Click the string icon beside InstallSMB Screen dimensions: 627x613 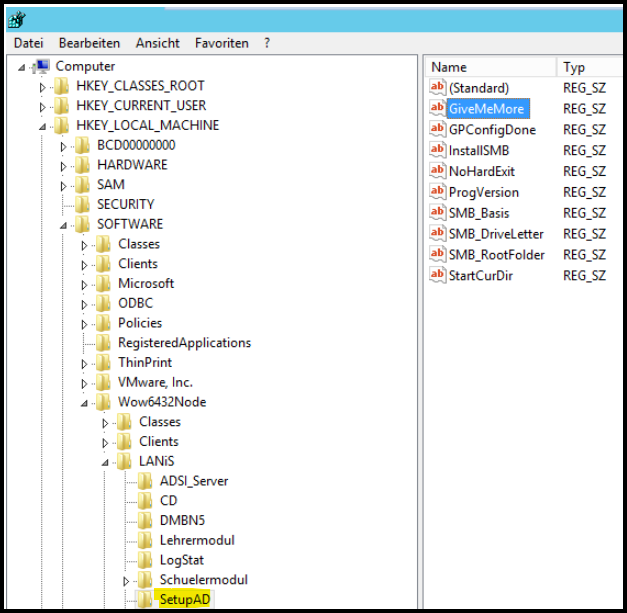click(x=437, y=150)
